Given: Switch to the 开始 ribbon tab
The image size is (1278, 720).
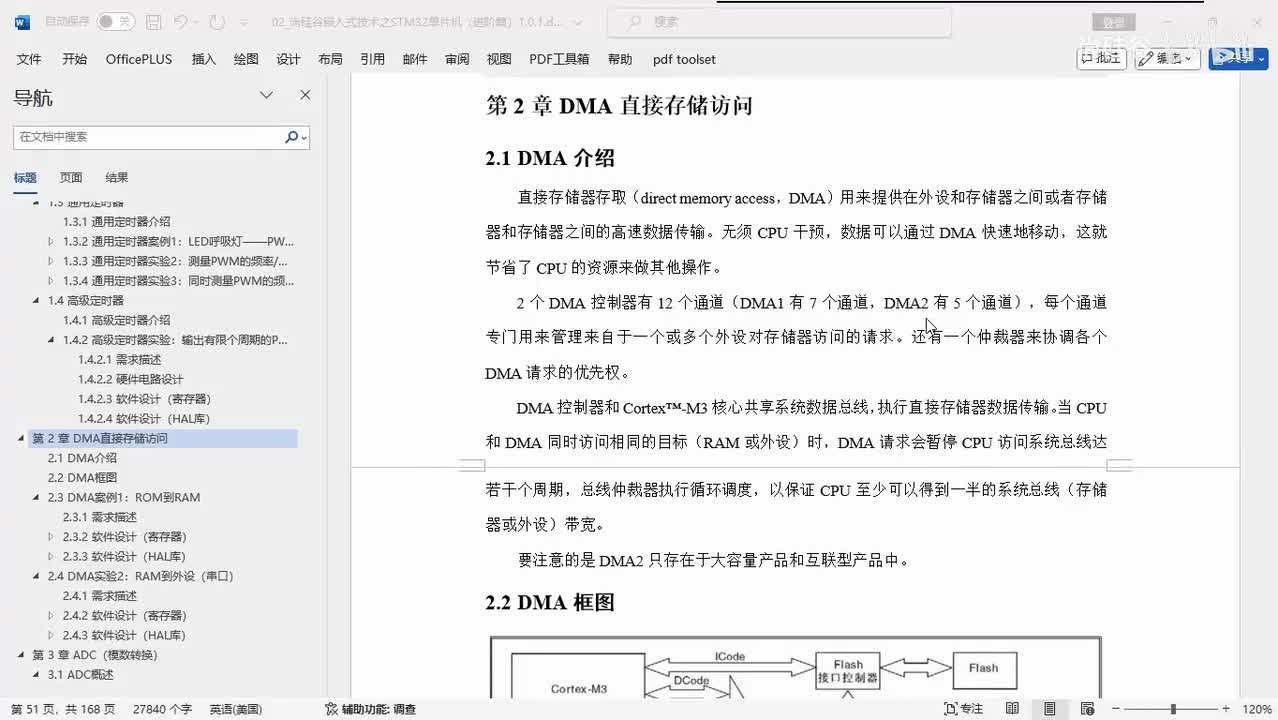Looking at the screenshot, I should point(74,59).
